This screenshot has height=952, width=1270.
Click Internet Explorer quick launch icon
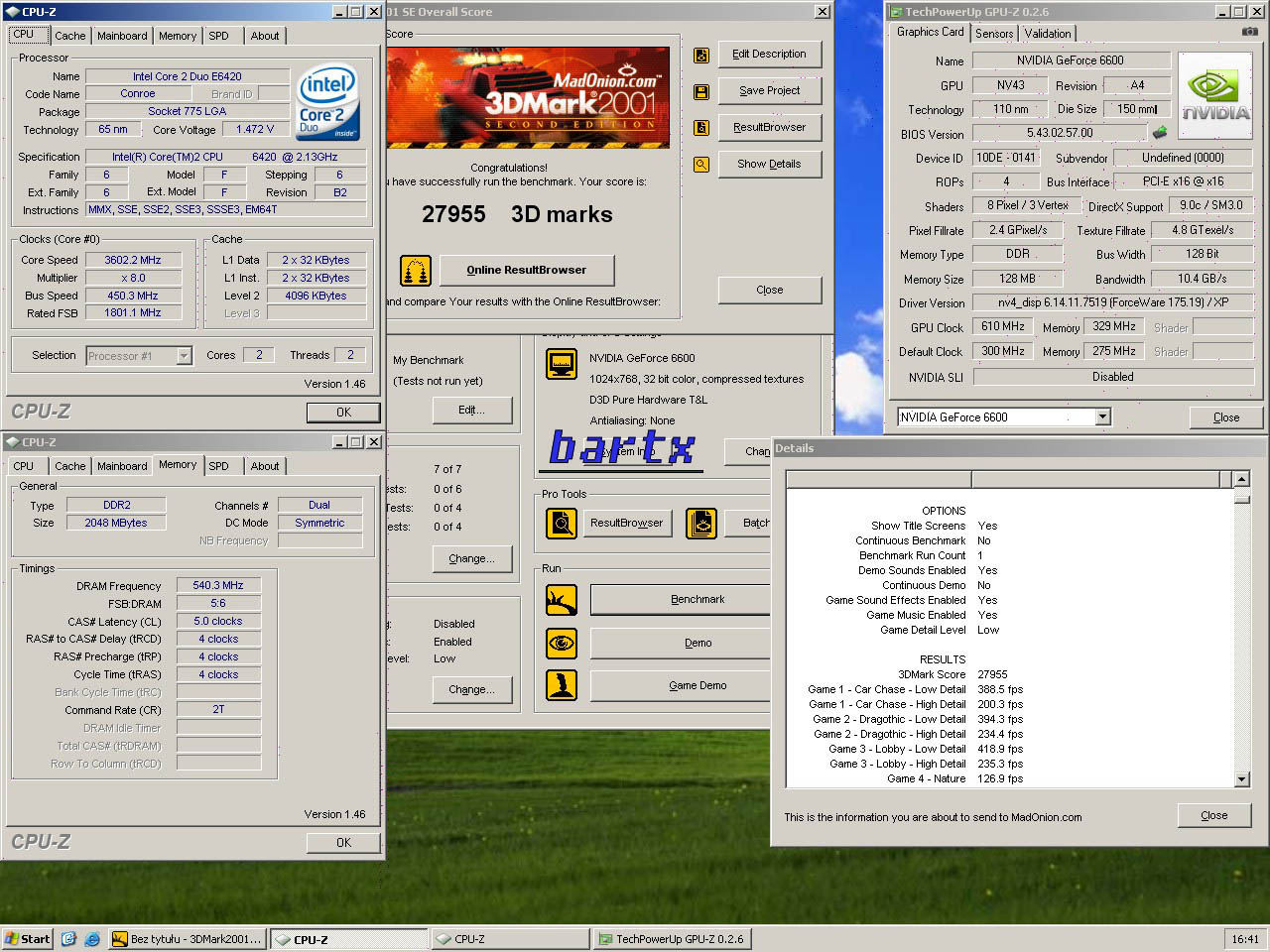coord(92,938)
